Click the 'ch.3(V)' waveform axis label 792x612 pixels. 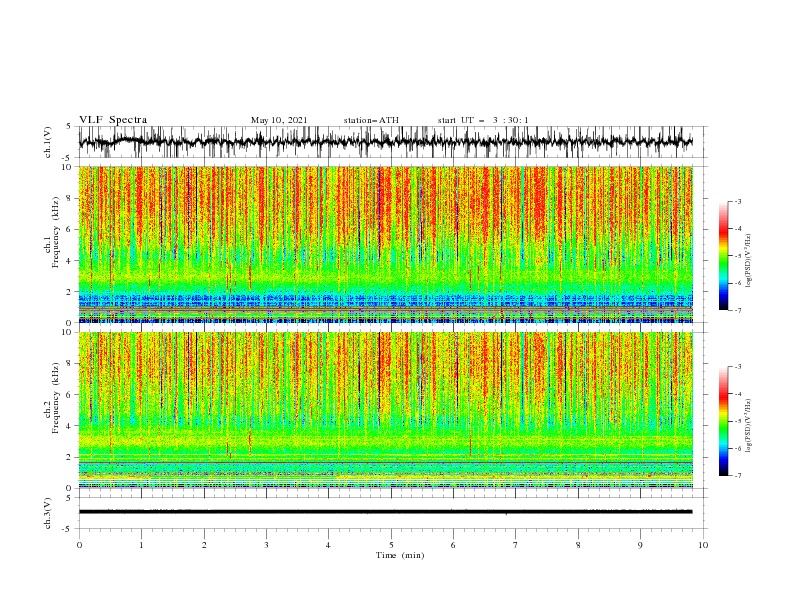[48, 513]
